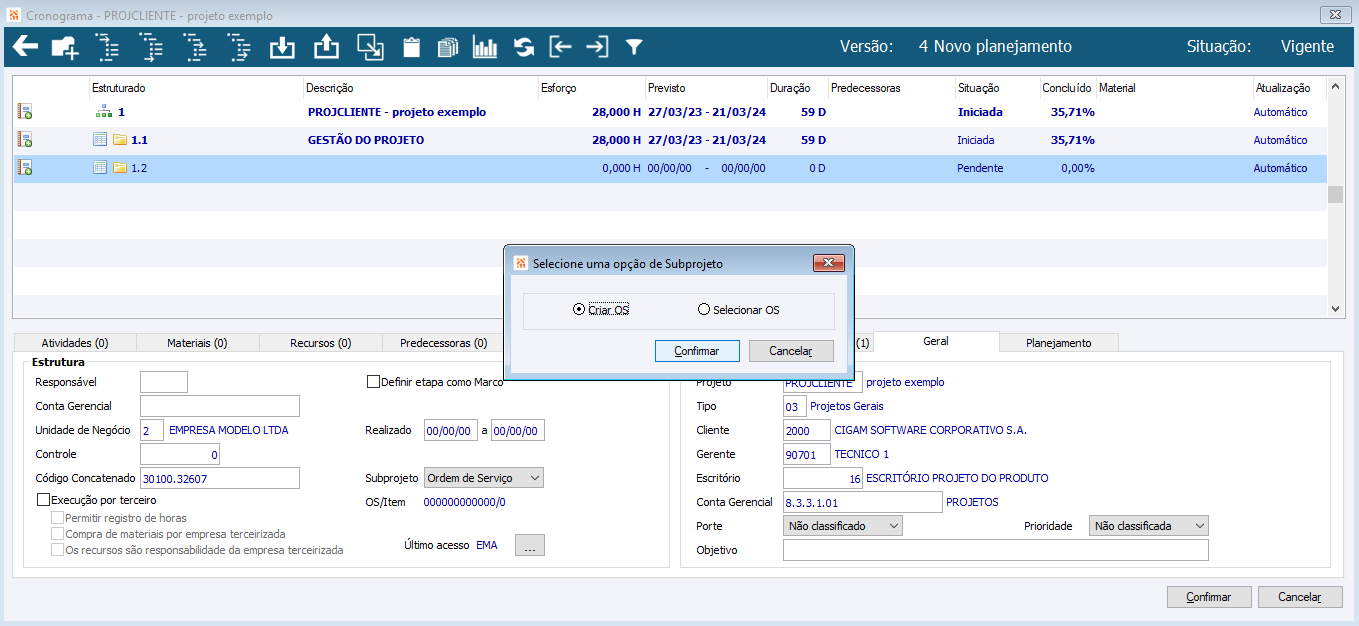The width and height of the screenshot is (1359, 626).
Task: Open the Prioridade dropdown
Action: [x=1149, y=525]
